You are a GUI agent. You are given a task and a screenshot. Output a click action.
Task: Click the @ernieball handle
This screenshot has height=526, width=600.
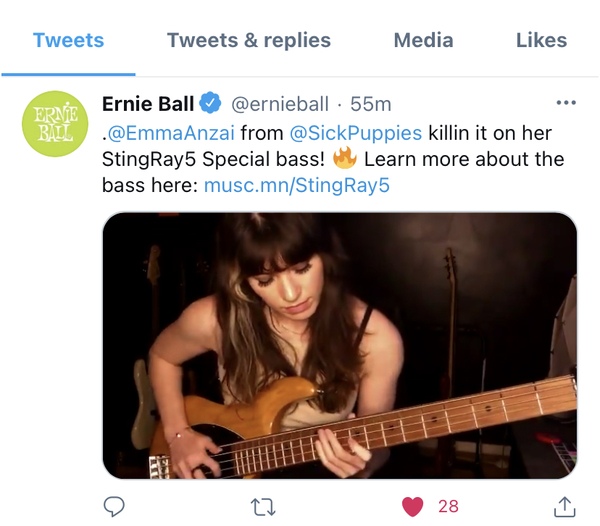pos(280,104)
